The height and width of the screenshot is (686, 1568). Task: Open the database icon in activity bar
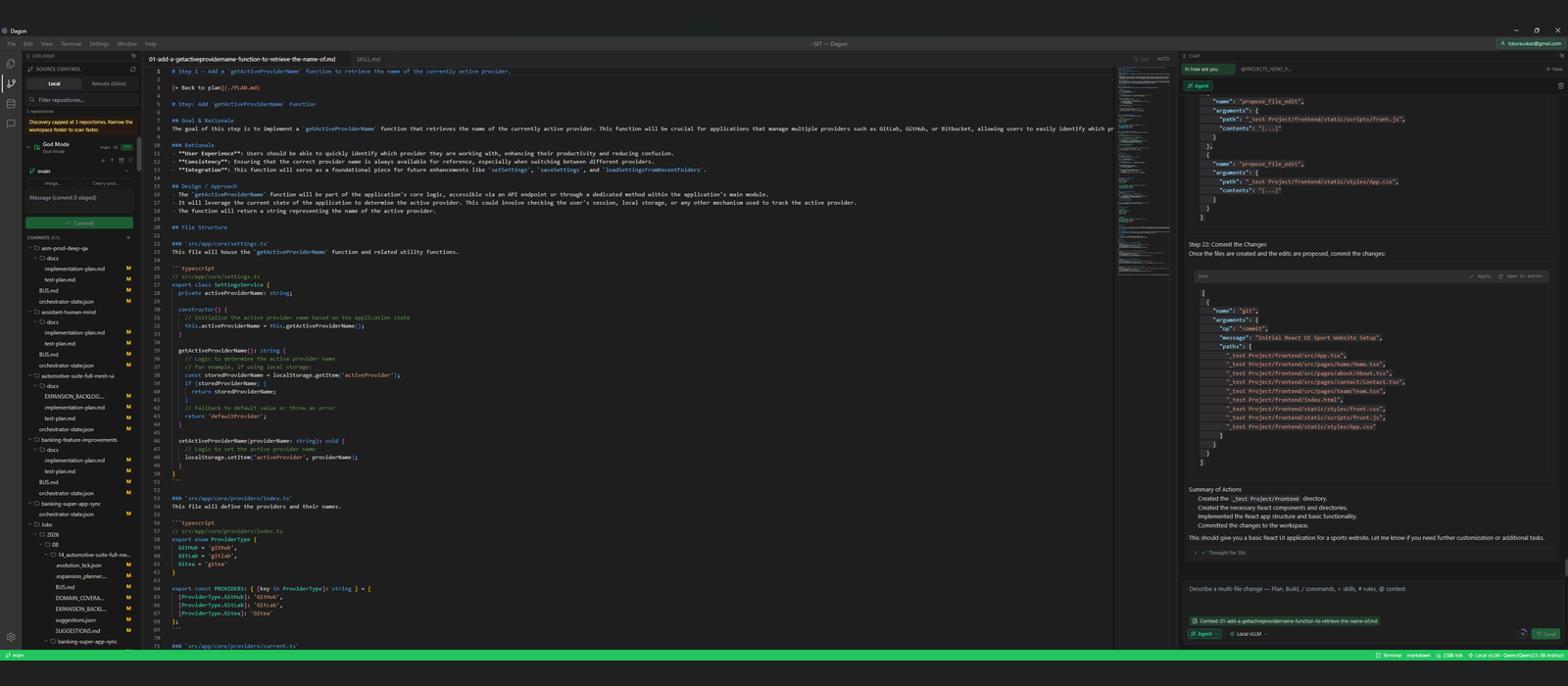[11, 104]
